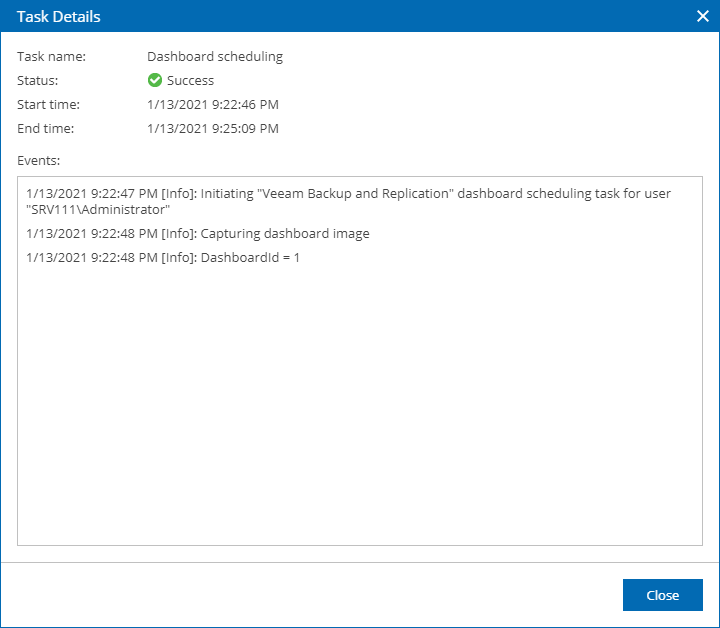Screen dimensions: 720x628
Task: Click the "Status:" label
Action: (x=38, y=80)
